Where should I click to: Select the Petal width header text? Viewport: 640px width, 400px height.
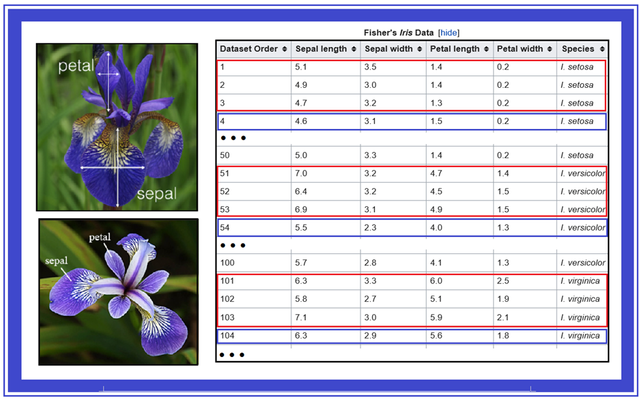point(520,49)
